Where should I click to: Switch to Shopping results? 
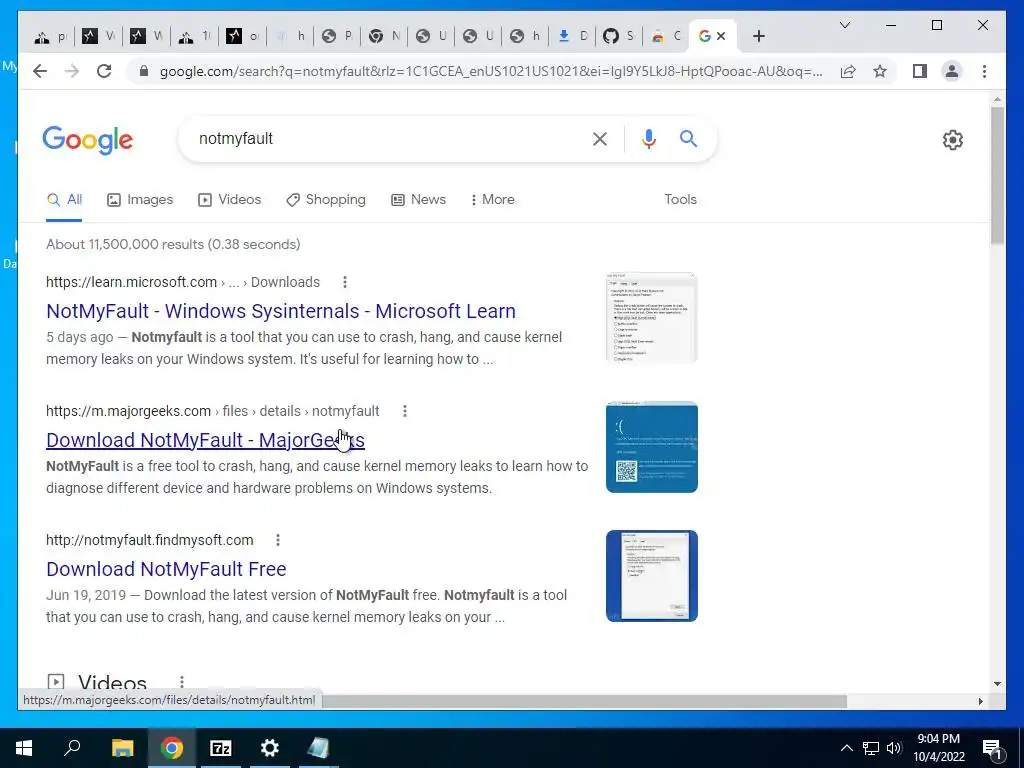326,200
